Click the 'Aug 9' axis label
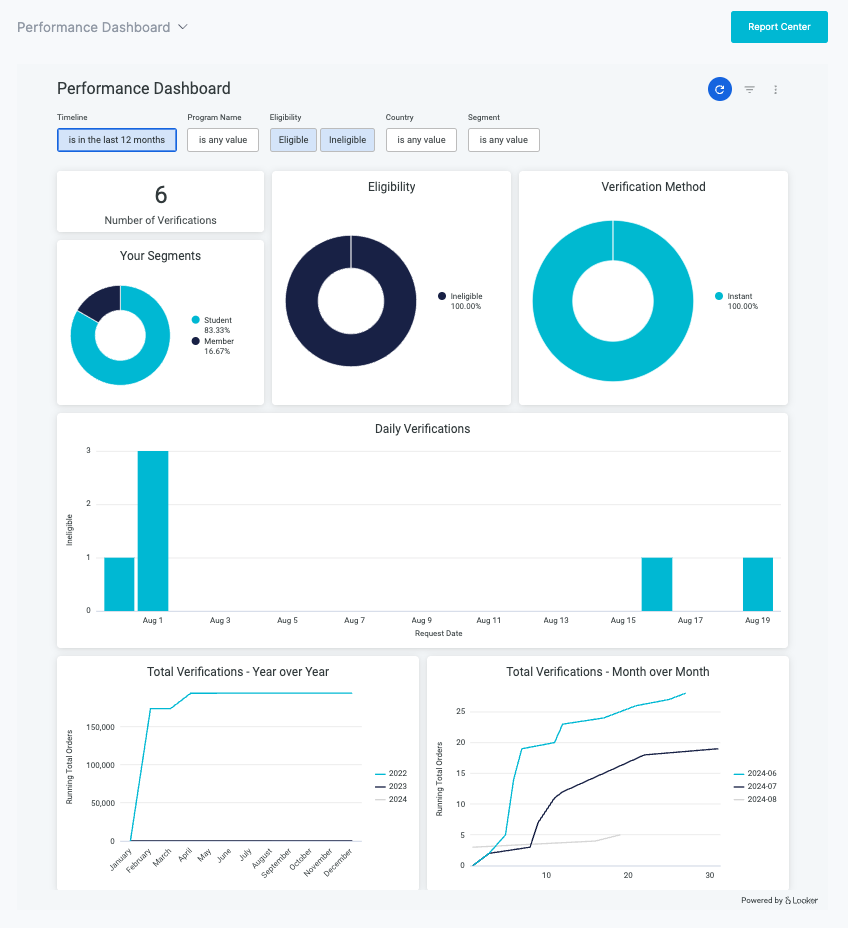Image resolution: width=848 pixels, height=928 pixels. [421, 620]
